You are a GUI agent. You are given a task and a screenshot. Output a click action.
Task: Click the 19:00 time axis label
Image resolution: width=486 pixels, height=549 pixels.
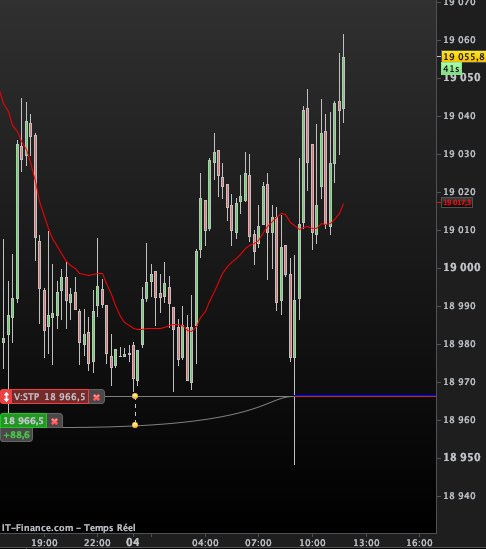click(44, 543)
